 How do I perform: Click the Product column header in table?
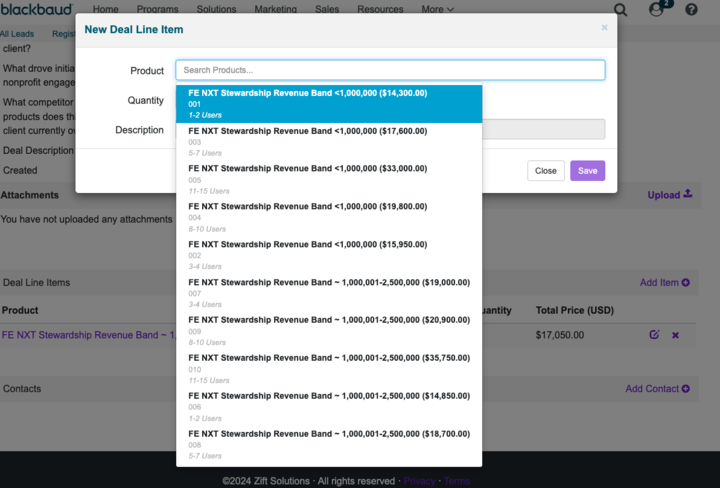(20, 310)
